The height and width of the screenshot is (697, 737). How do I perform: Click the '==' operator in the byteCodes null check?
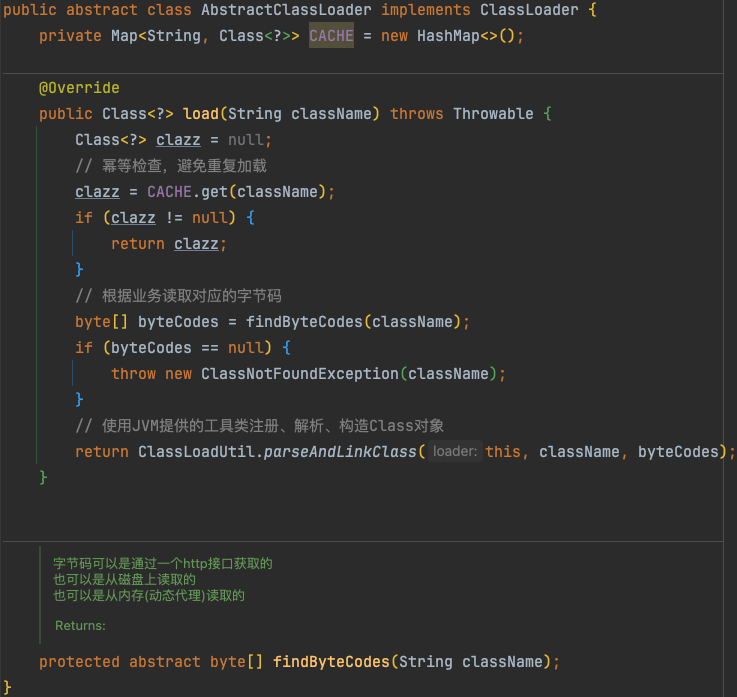click(210, 348)
